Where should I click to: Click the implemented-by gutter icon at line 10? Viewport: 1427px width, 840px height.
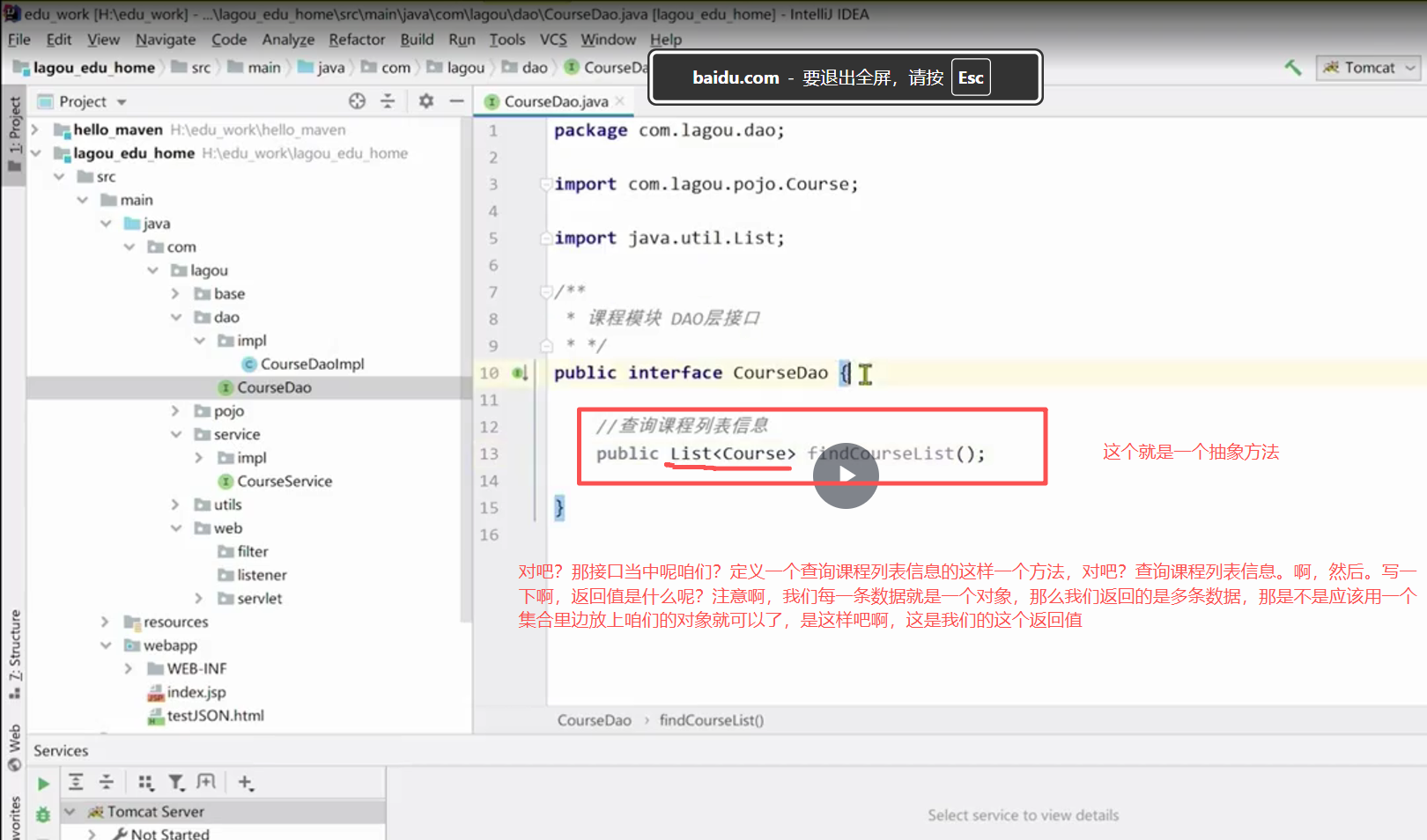coord(520,373)
